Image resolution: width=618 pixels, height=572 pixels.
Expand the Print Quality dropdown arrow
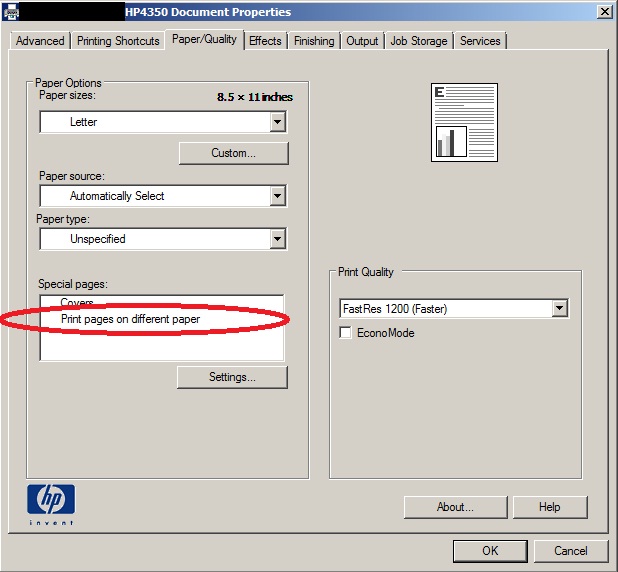(560, 308)
